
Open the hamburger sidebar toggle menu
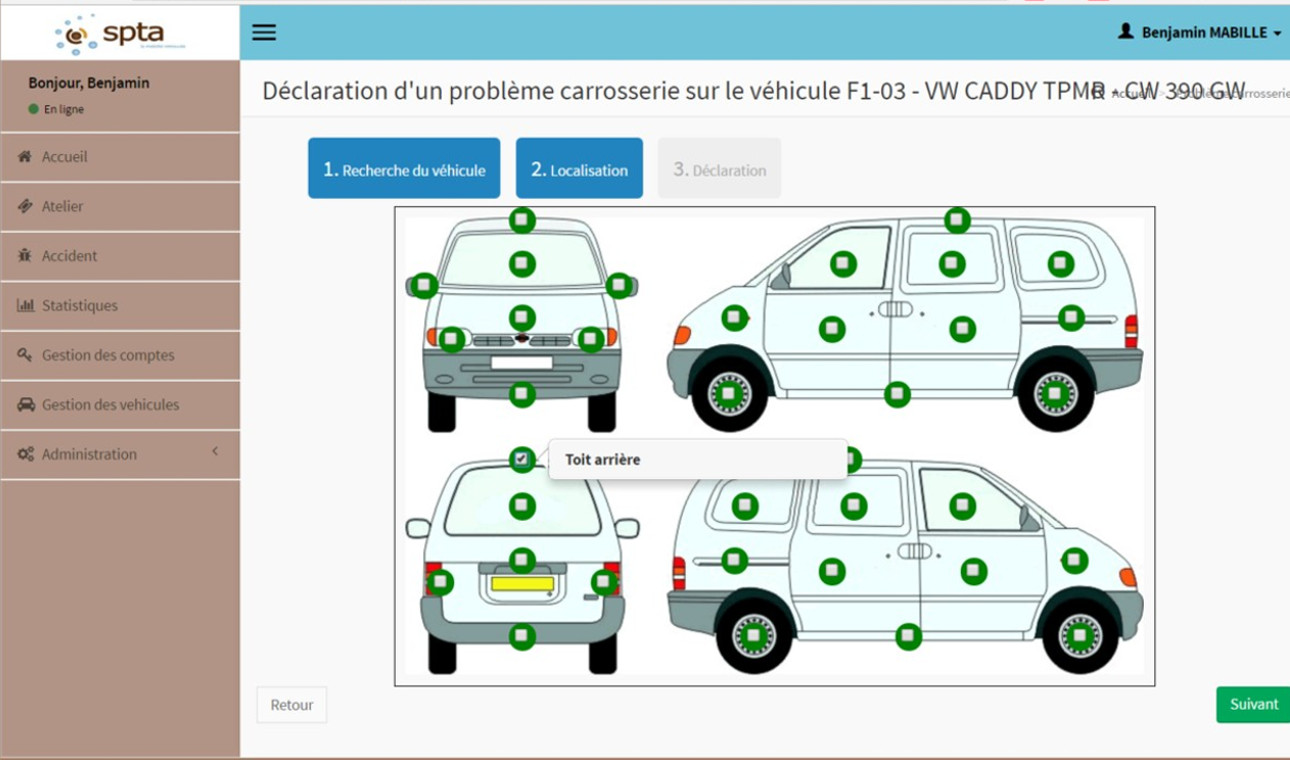coord(264,32)
